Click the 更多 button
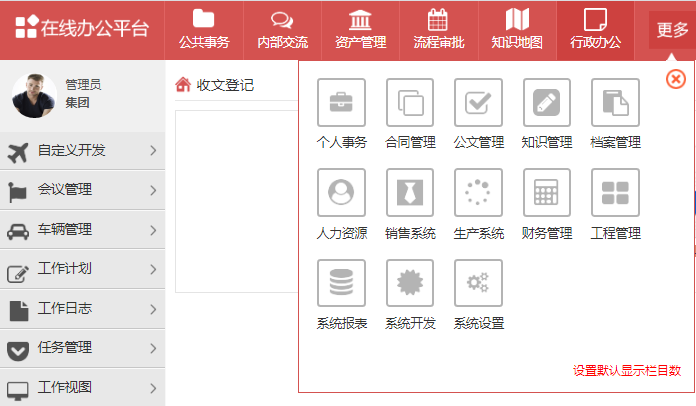This screenshot has width=696, height=406. [x=672, y=30]
